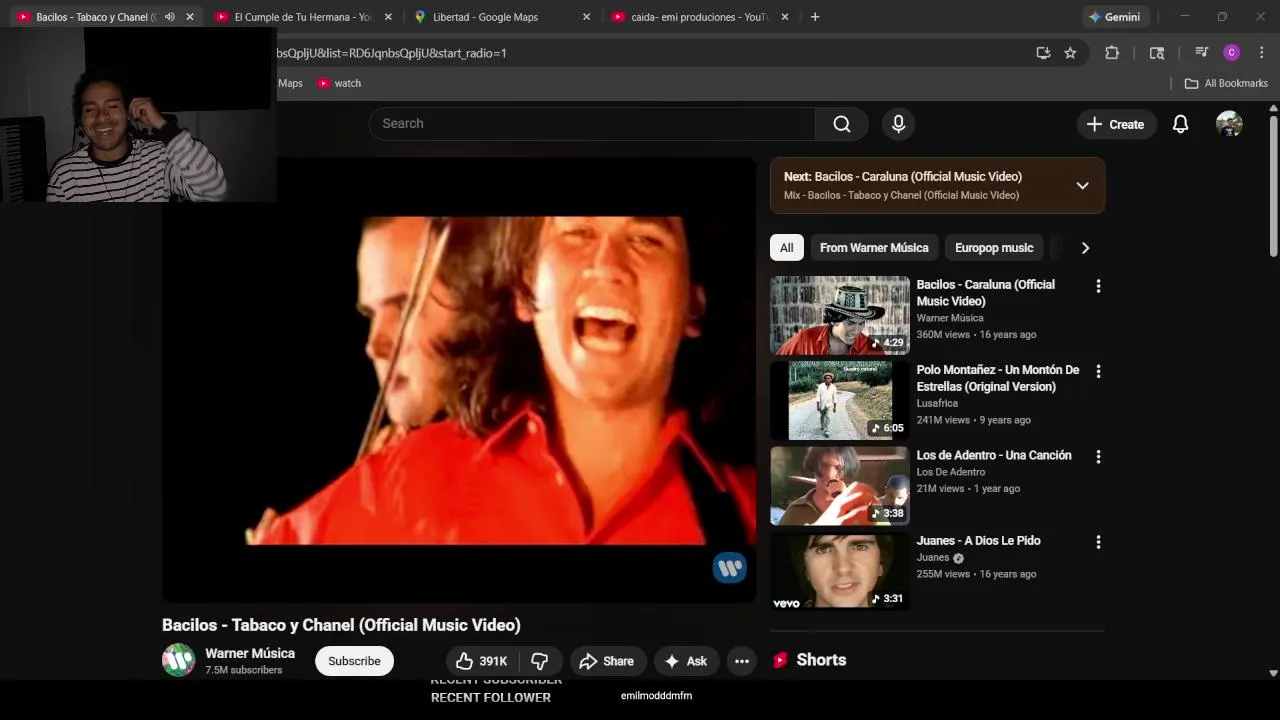Click the Shorts section heading text

coord(821,660)
